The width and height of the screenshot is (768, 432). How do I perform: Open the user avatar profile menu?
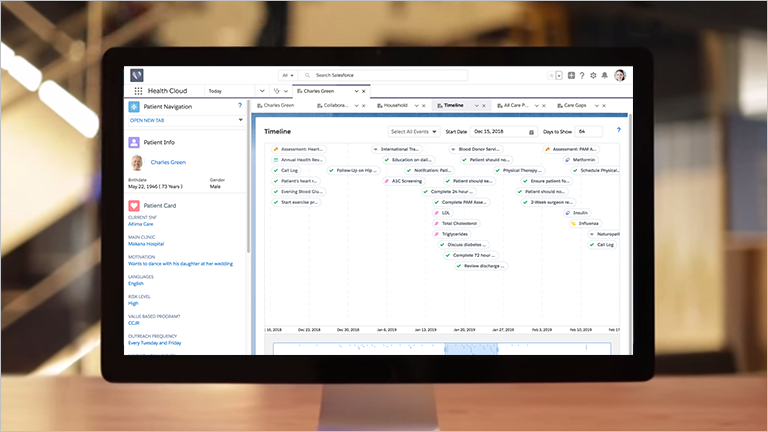tap(620, 75)
